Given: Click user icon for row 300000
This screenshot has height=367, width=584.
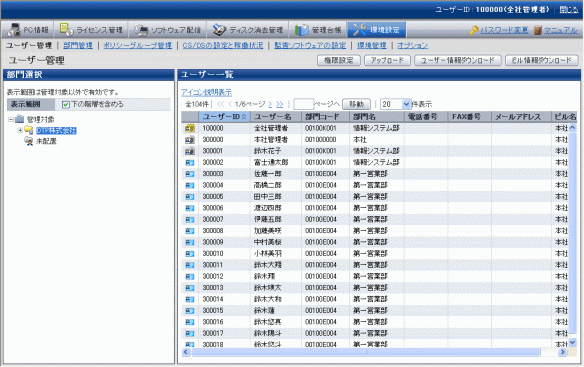Looking at the screenshot, I should tap(190, 140).
